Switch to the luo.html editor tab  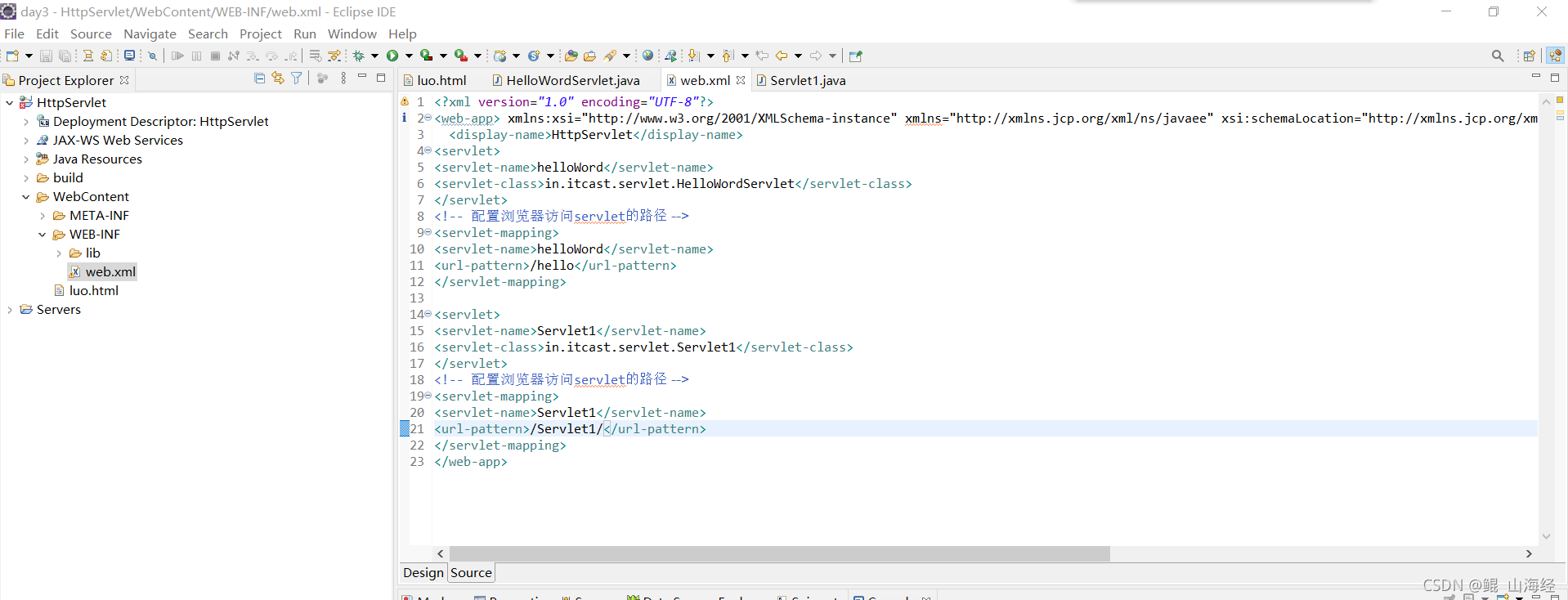point(441,80)
